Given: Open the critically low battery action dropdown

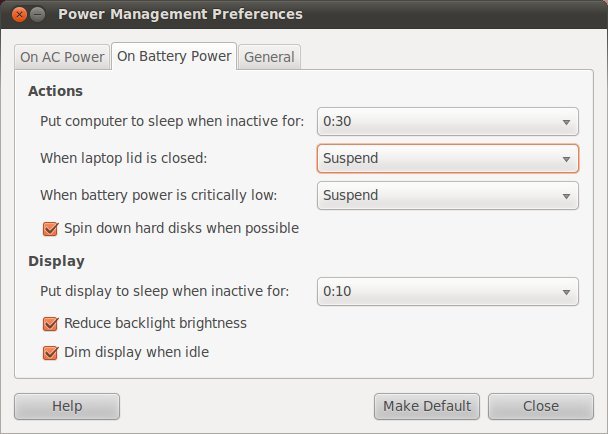Looking at the screenshot, I should click(447, 195).
